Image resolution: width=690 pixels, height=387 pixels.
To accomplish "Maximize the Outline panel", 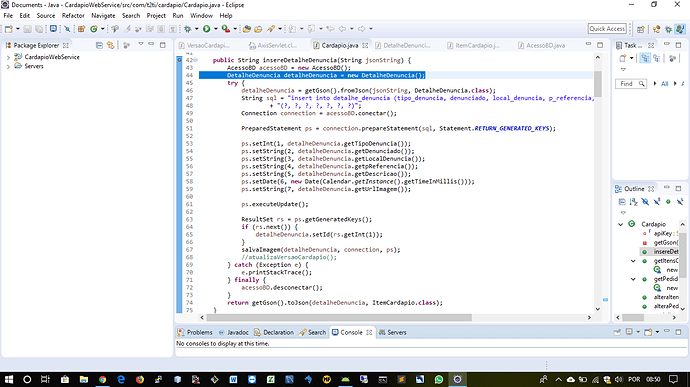I will [678, 188].
